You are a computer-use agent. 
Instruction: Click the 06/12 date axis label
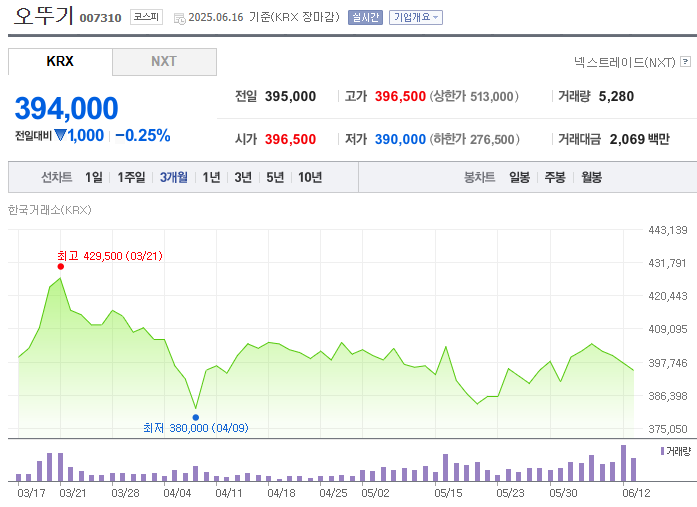click(x=636, y=493)
